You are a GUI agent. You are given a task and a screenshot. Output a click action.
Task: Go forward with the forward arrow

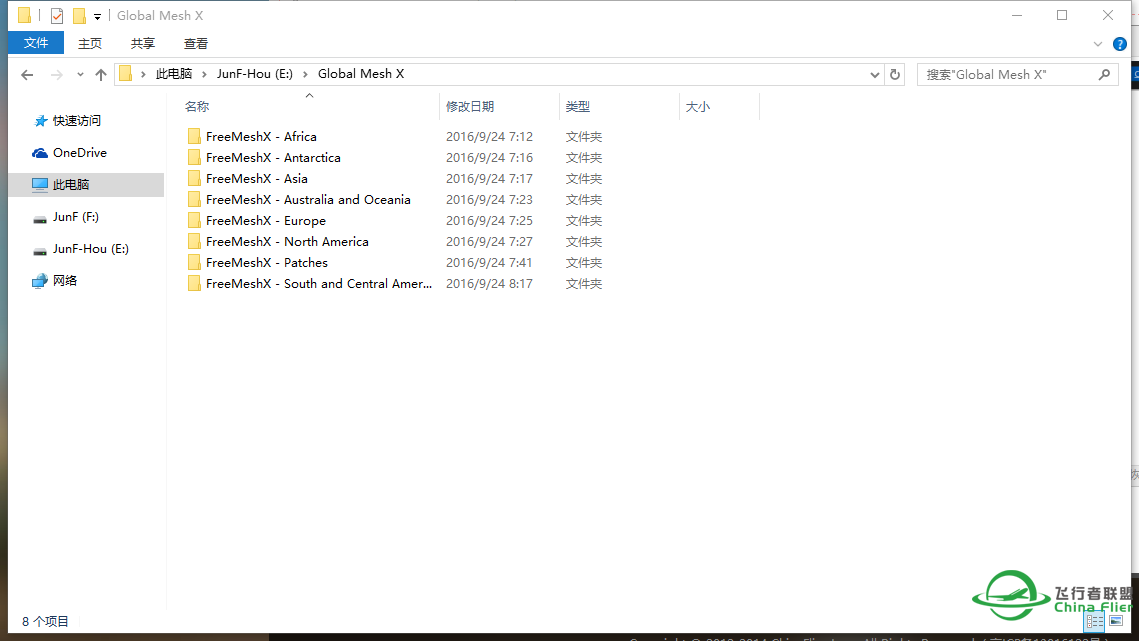56,74
